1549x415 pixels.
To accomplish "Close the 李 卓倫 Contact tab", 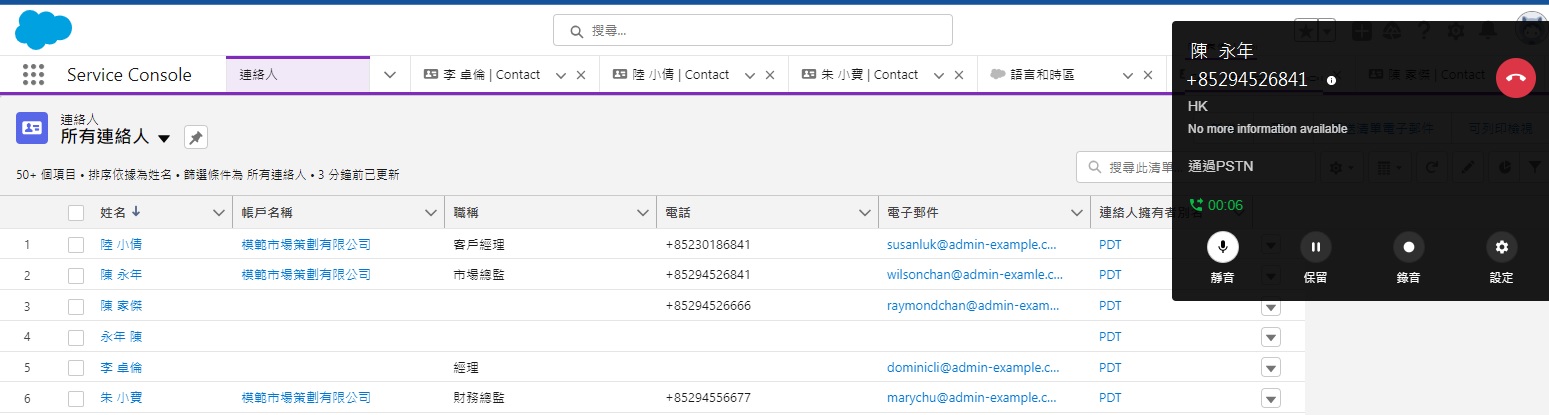I will click(x=581, y=75).
